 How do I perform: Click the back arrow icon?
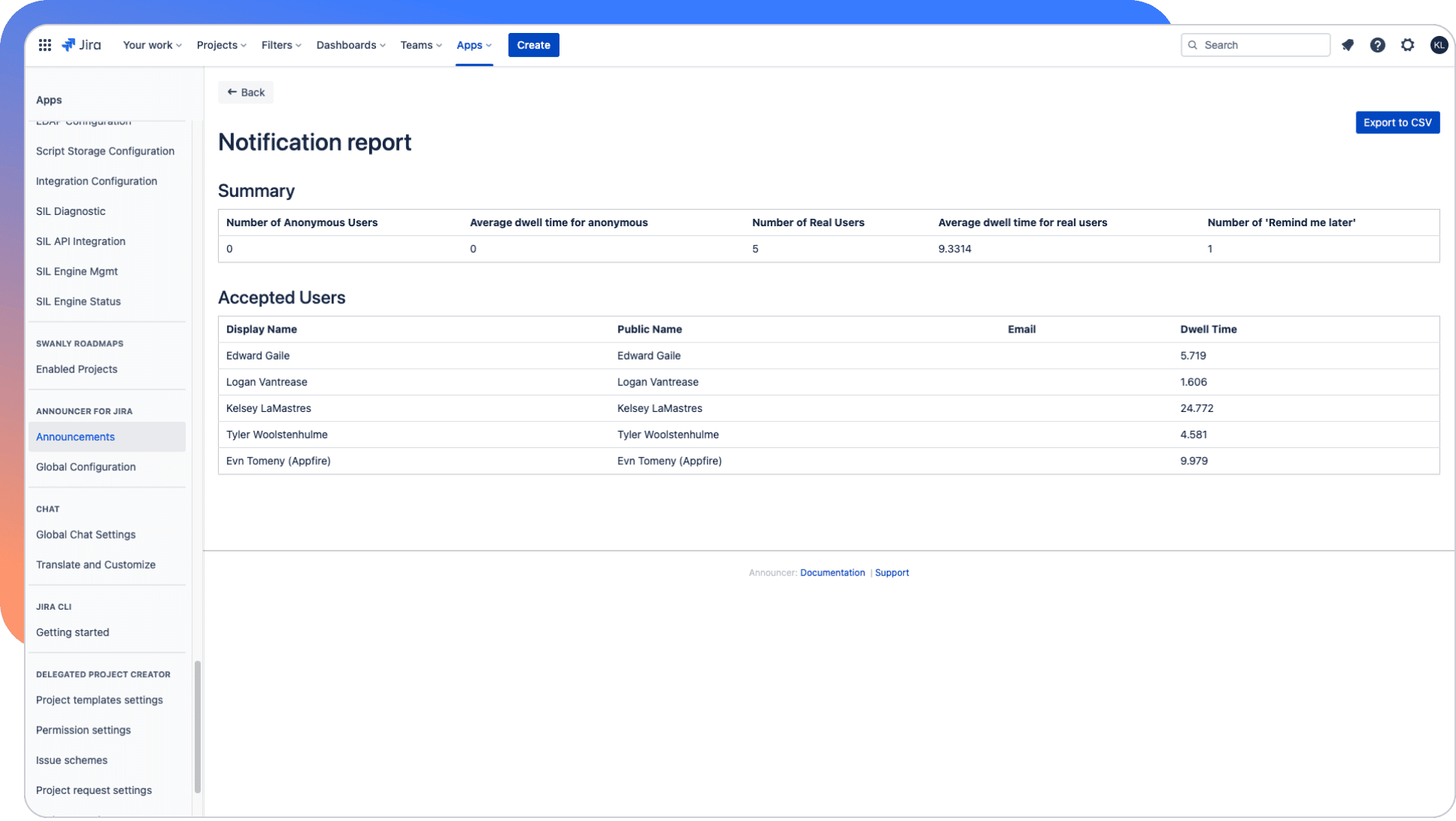click(231, 92)
